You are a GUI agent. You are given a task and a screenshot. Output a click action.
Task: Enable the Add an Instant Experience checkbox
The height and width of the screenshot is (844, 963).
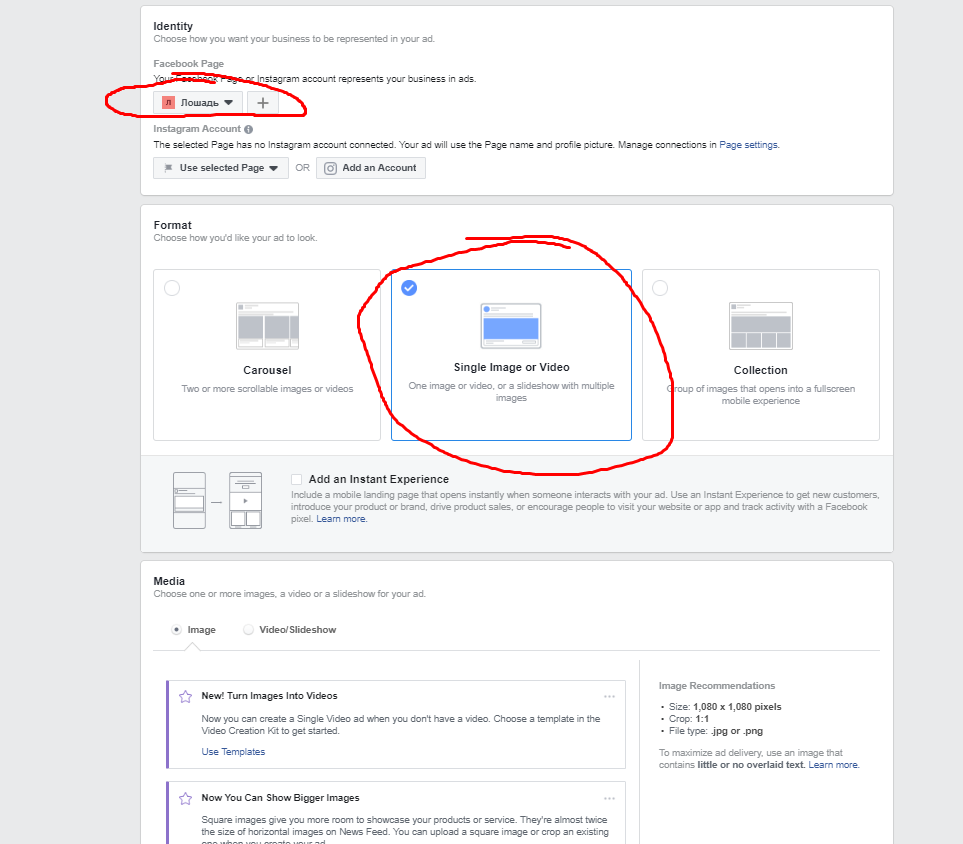pos(296,480)
